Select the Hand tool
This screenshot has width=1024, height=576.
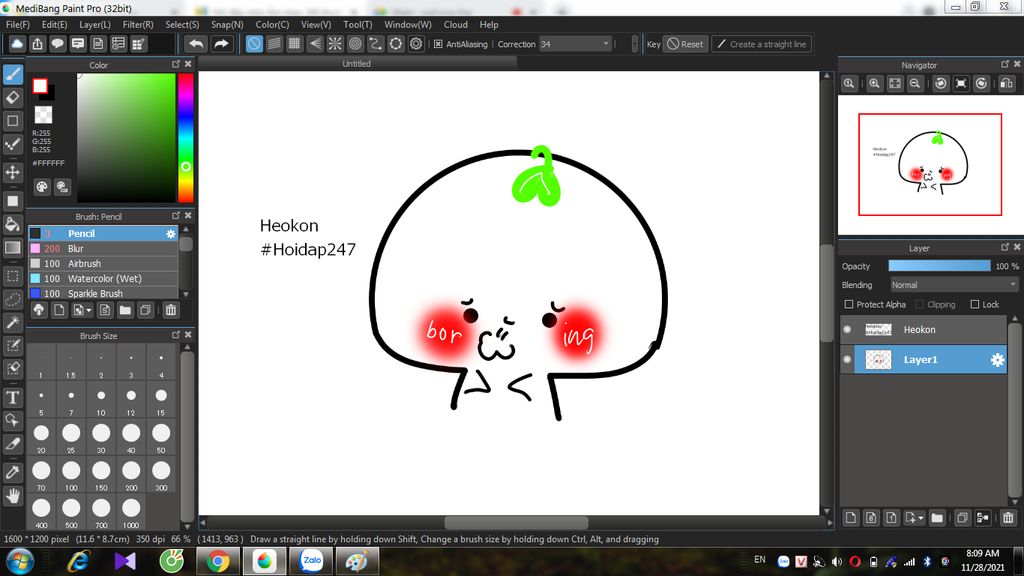(x=12, y=496)
